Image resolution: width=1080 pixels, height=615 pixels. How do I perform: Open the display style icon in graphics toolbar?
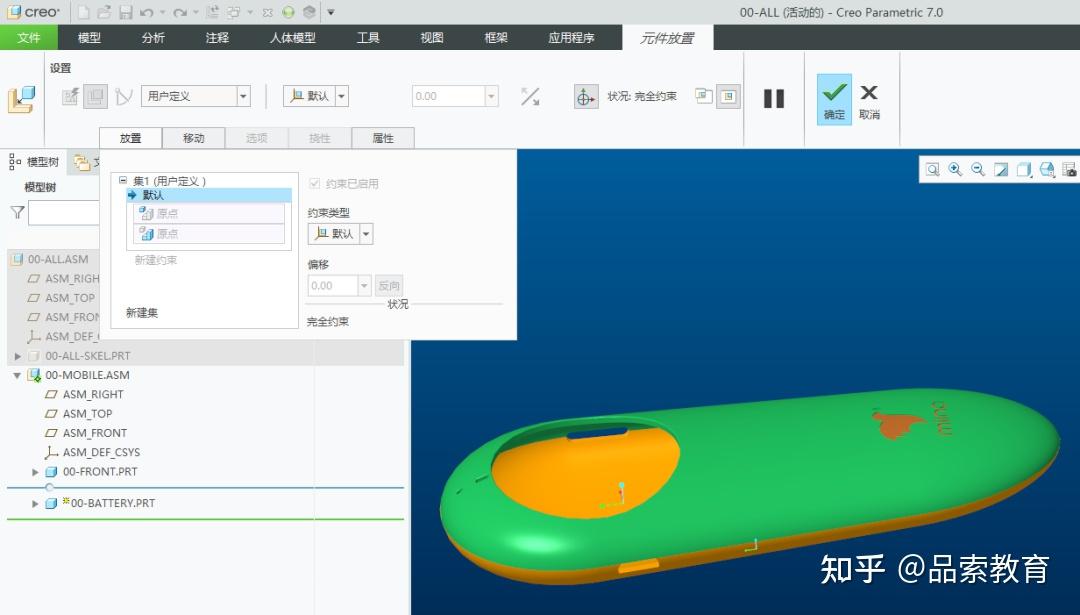pyautogui.click(x=1023, y=169)
